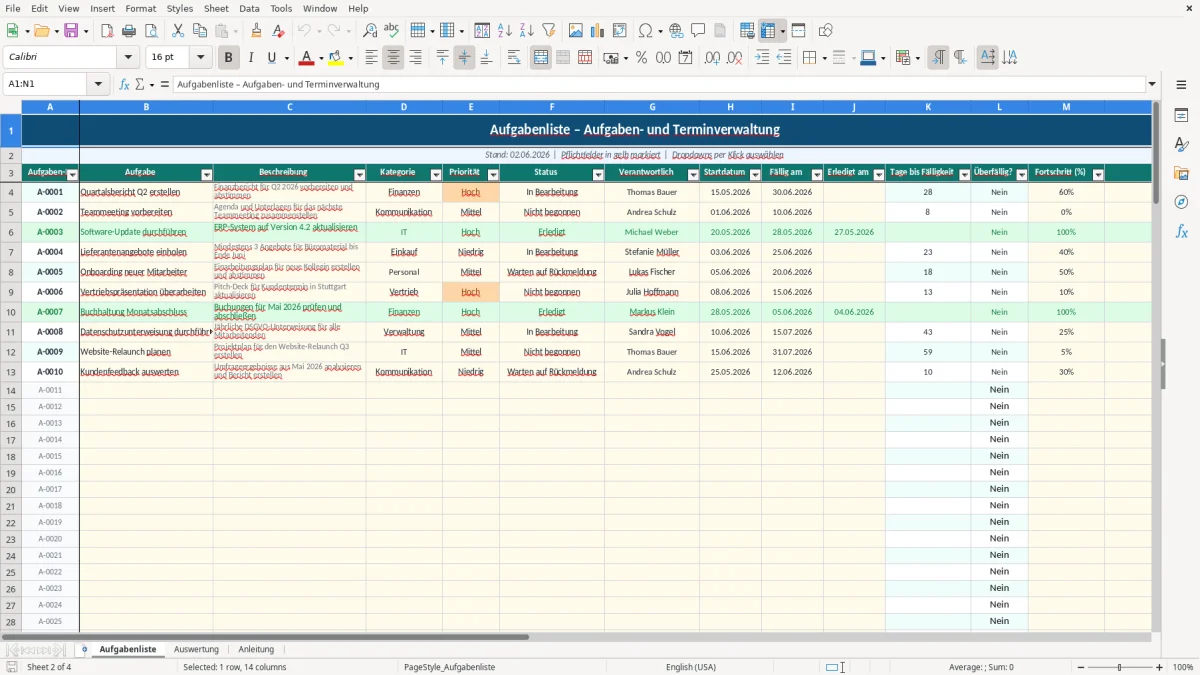Insert a chart
This screenshot has height=675, width=1200.
(598, 31)
